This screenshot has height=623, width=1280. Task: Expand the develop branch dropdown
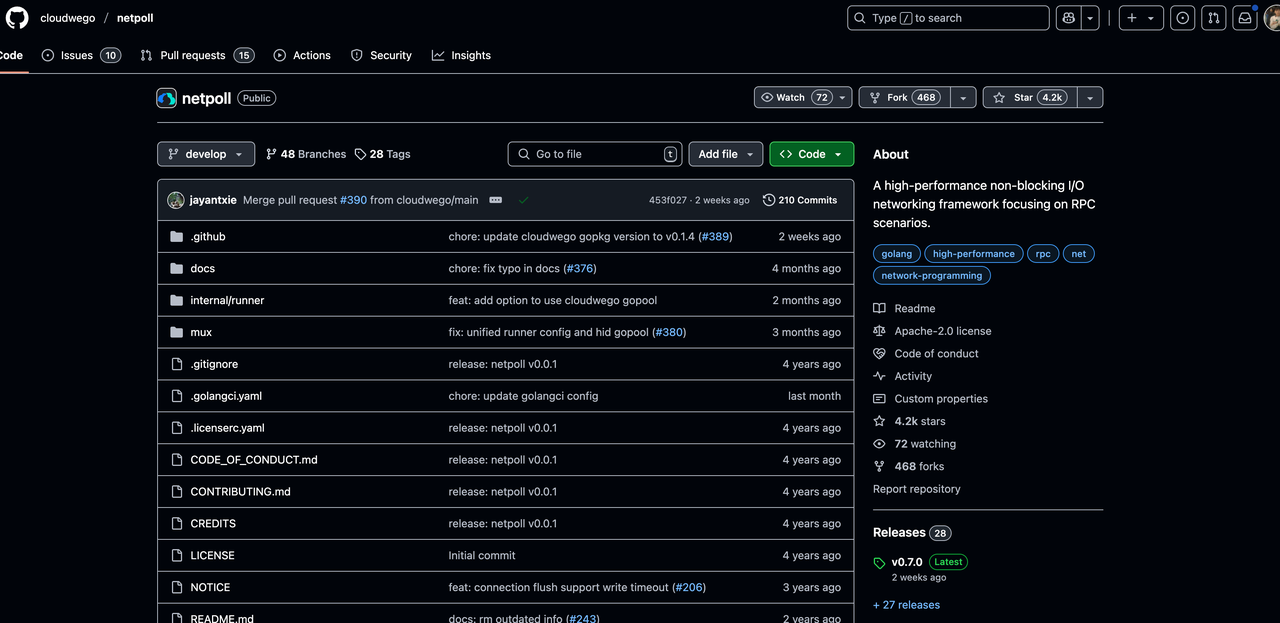(x=206, y=154)
